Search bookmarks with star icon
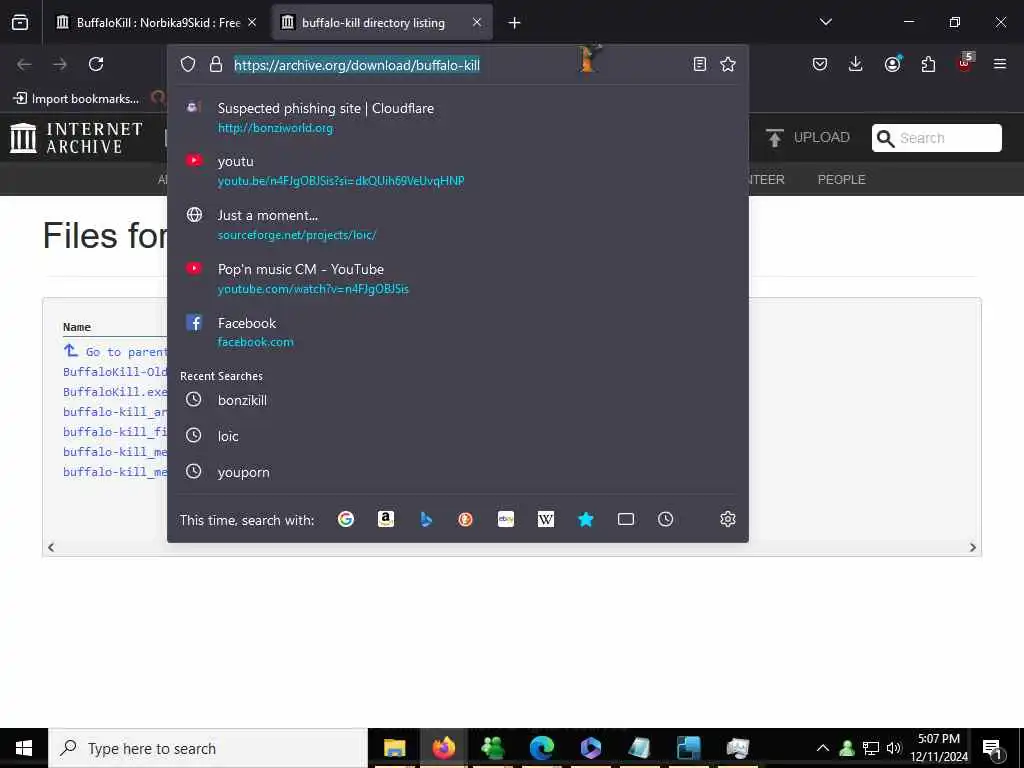Image resolution: width=1024 pixels, height=768 pixels. 586,519
